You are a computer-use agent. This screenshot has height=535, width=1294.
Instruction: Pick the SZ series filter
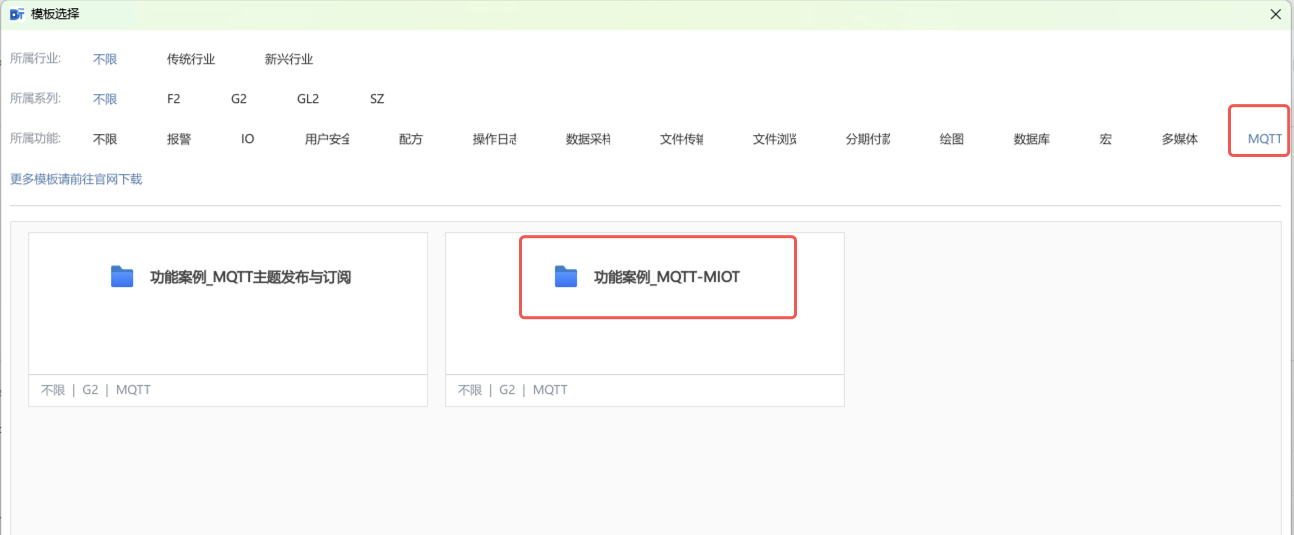pos(377,99)
